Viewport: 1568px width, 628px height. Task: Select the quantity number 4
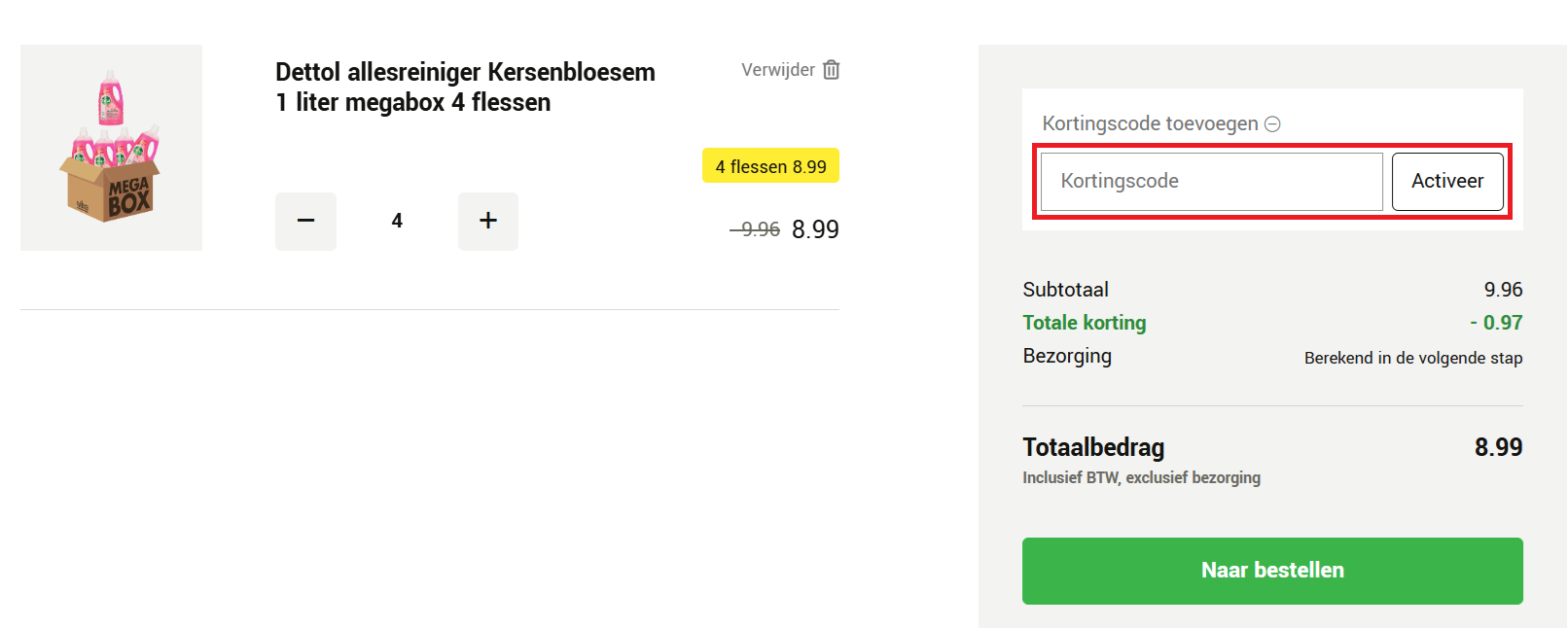(x=397, y=221)
